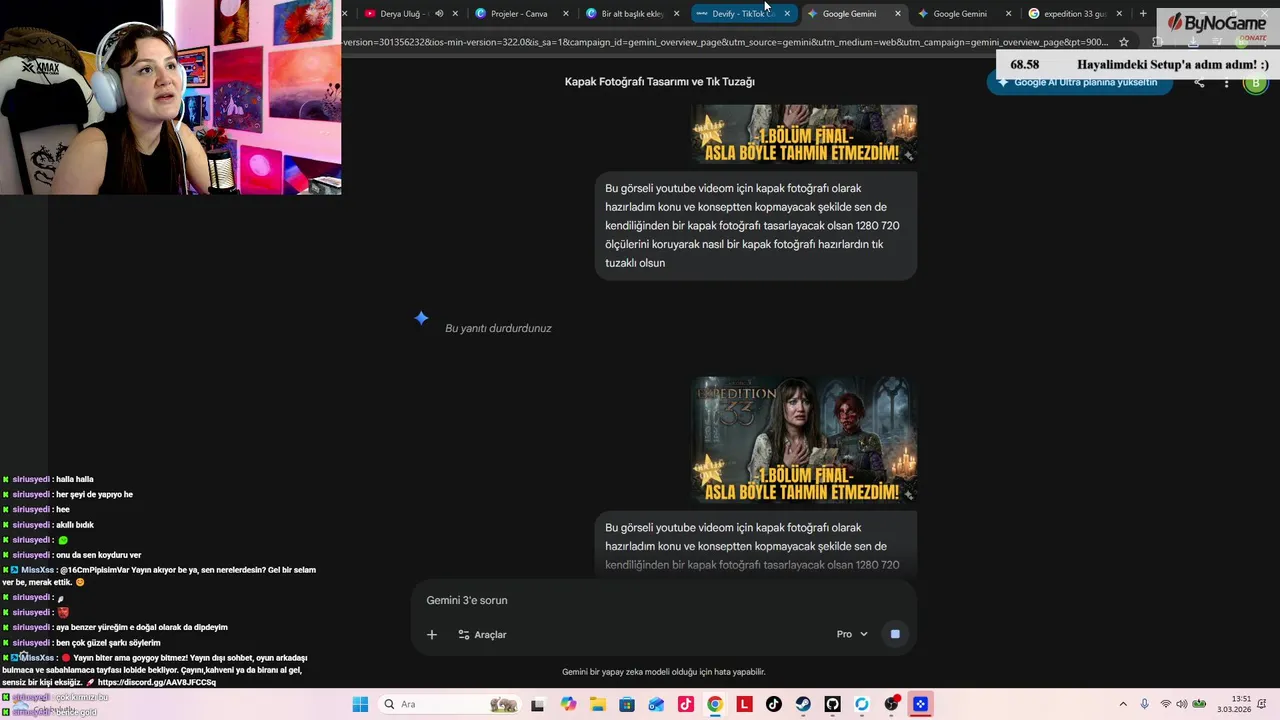Click chat message 'akıllı bıdık'
The image size is (1280, 720).
click(x=75, y=525)
